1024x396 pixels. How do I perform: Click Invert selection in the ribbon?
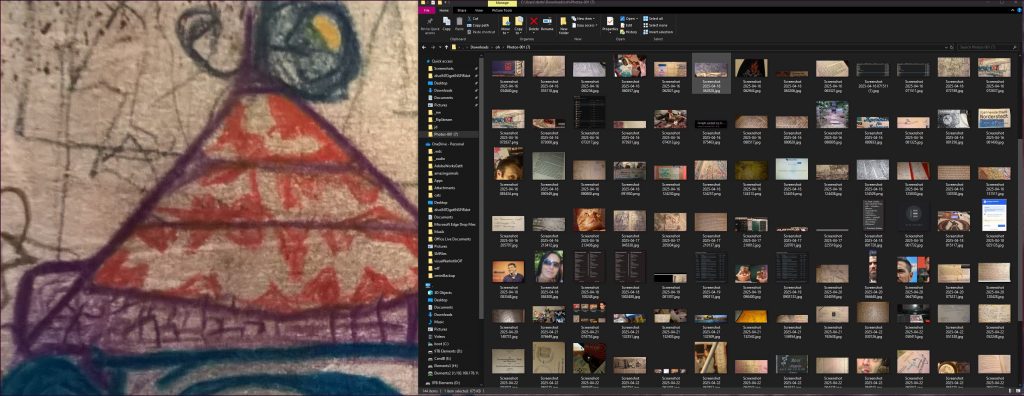(x=658, y=32)
